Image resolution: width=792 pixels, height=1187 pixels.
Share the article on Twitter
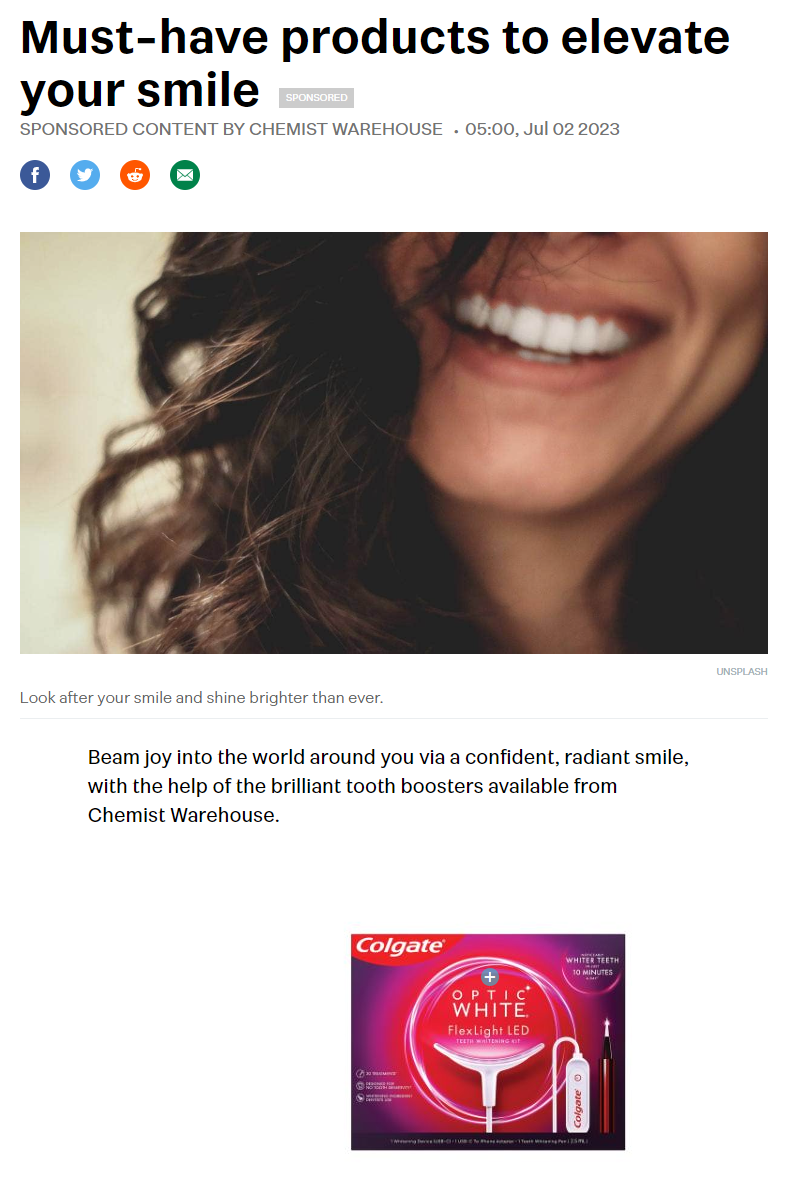85,175
